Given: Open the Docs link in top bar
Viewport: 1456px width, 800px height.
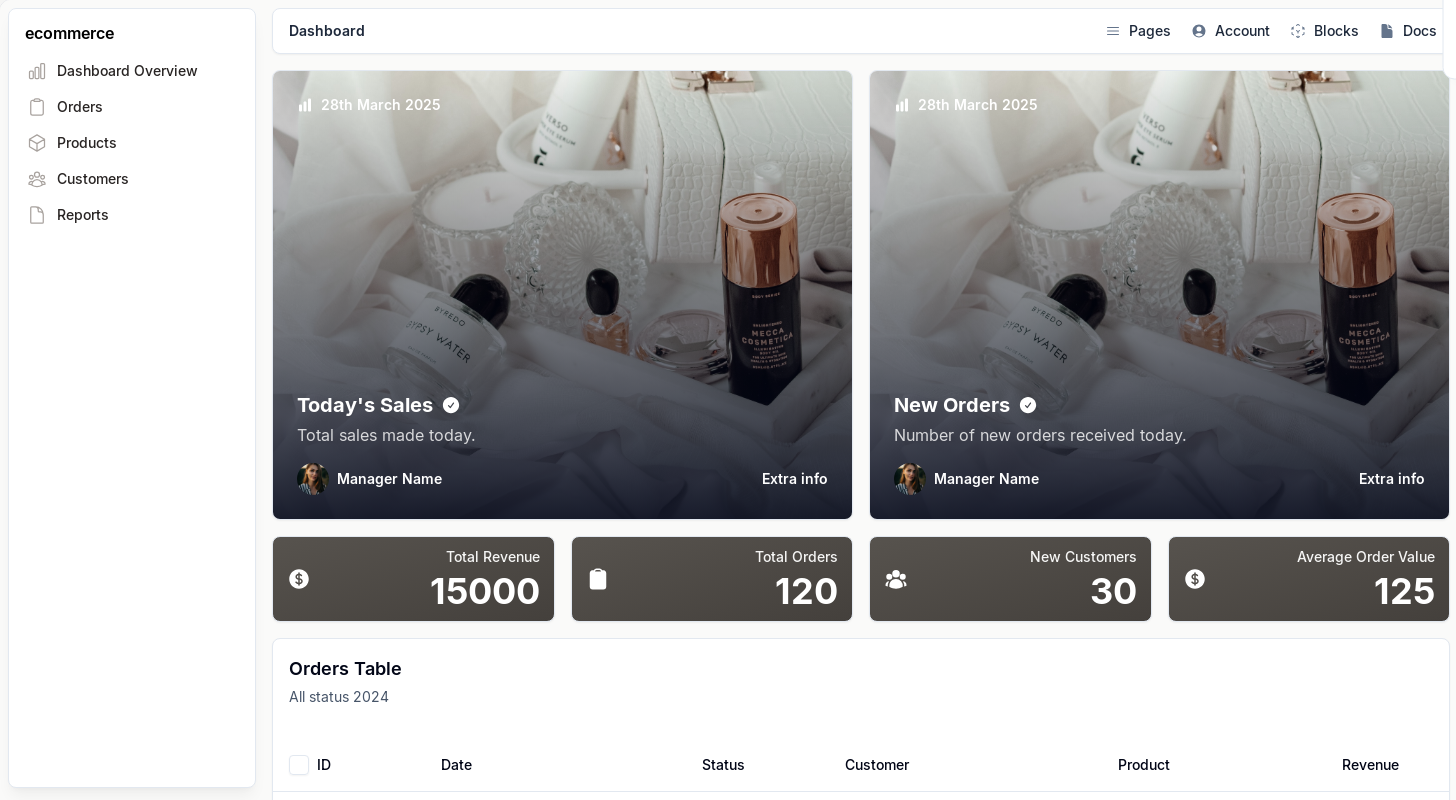Looking at the screenshot, I should click(x=1408, y=31).
